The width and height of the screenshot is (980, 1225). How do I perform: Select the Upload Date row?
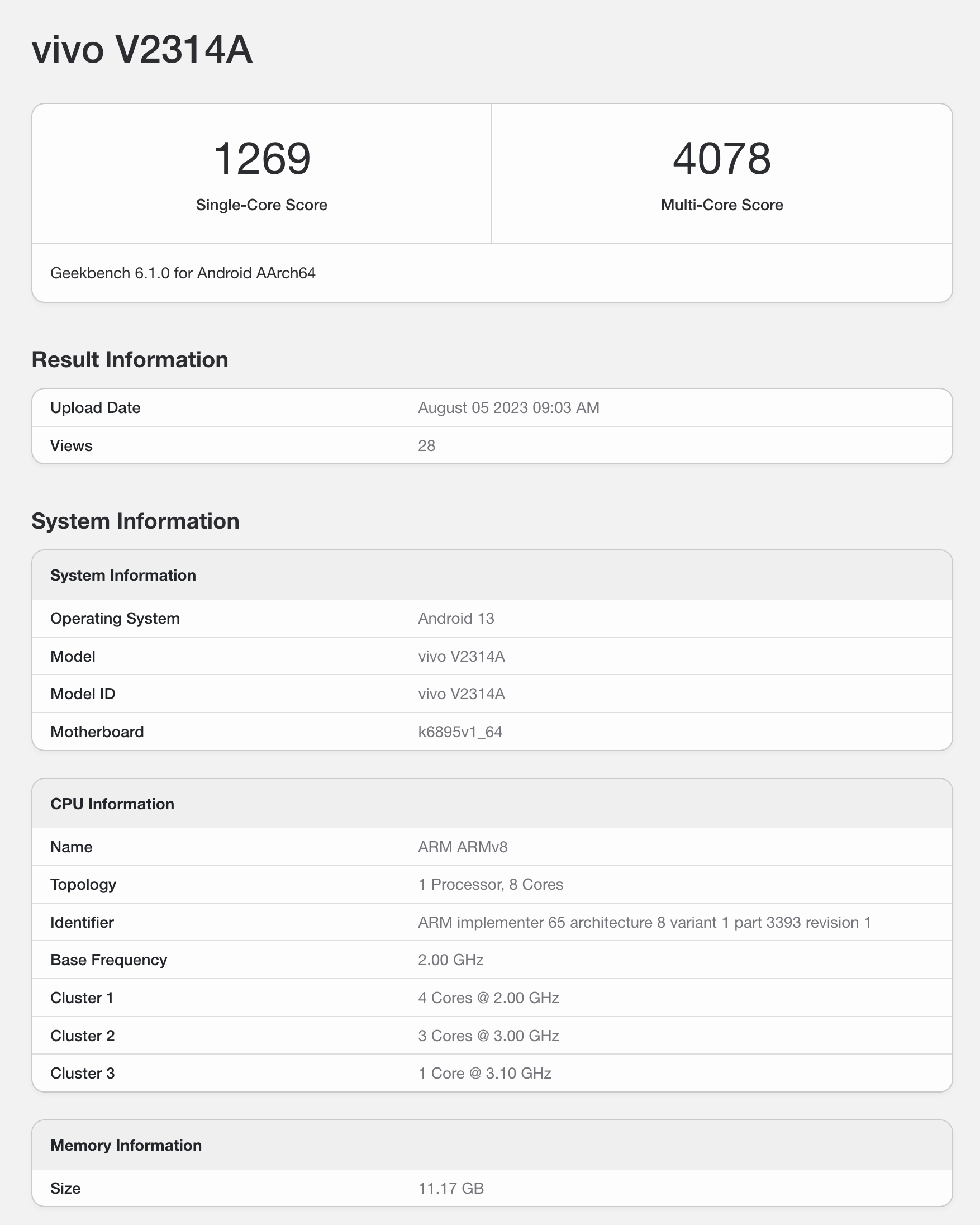coord(95,407)
